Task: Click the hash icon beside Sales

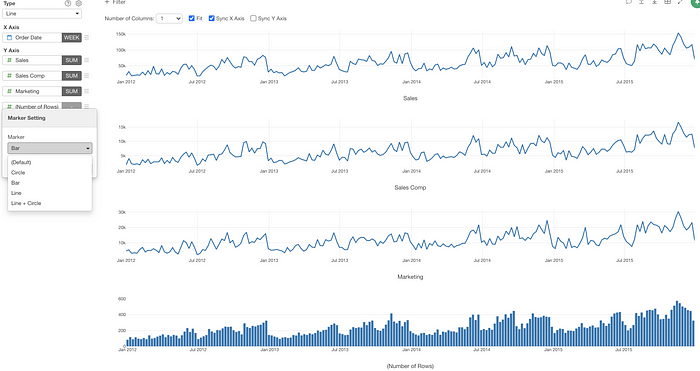Action: point(9,60)
